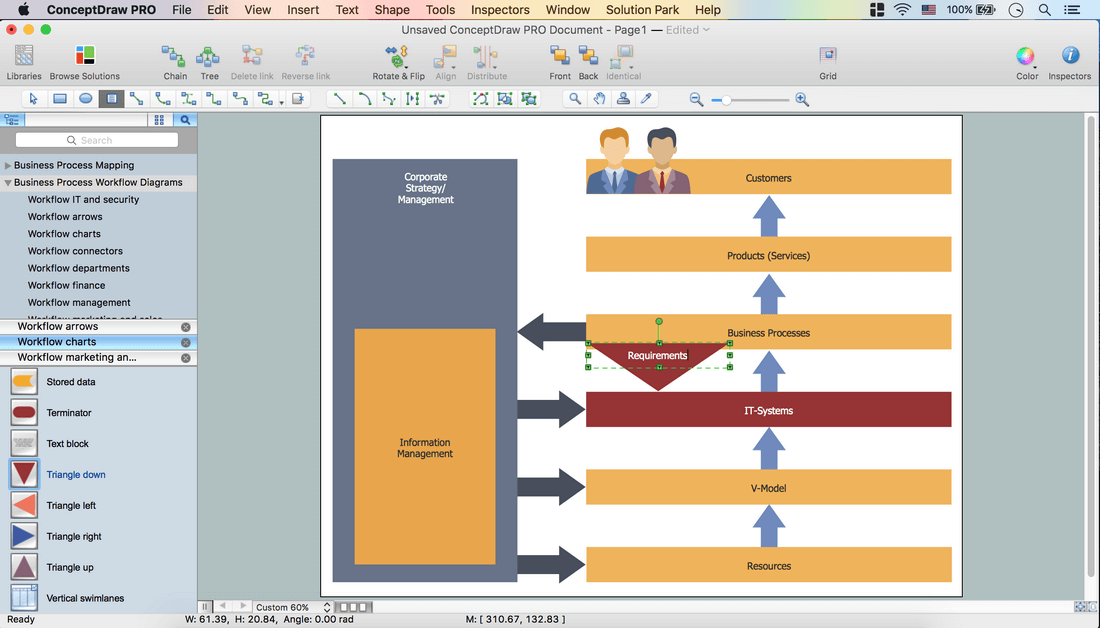Expand the Business Process Mapping category
The height and width of the screenshot is (628, 1100).
pos(8,166)
